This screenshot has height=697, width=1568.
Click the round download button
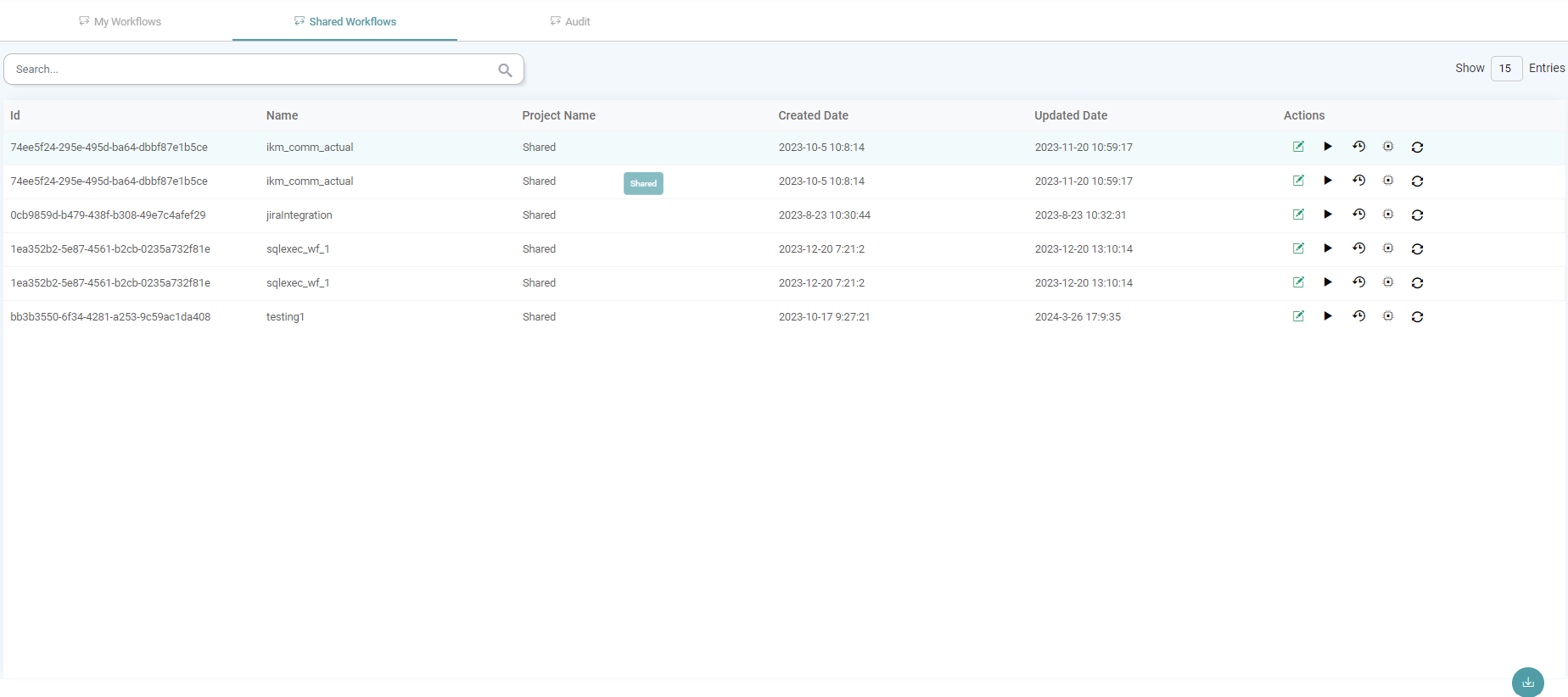1527,682
